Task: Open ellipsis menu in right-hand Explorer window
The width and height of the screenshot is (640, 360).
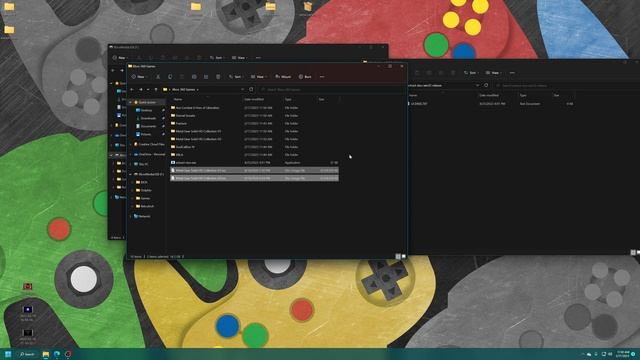Action: [x=512, y=73]
